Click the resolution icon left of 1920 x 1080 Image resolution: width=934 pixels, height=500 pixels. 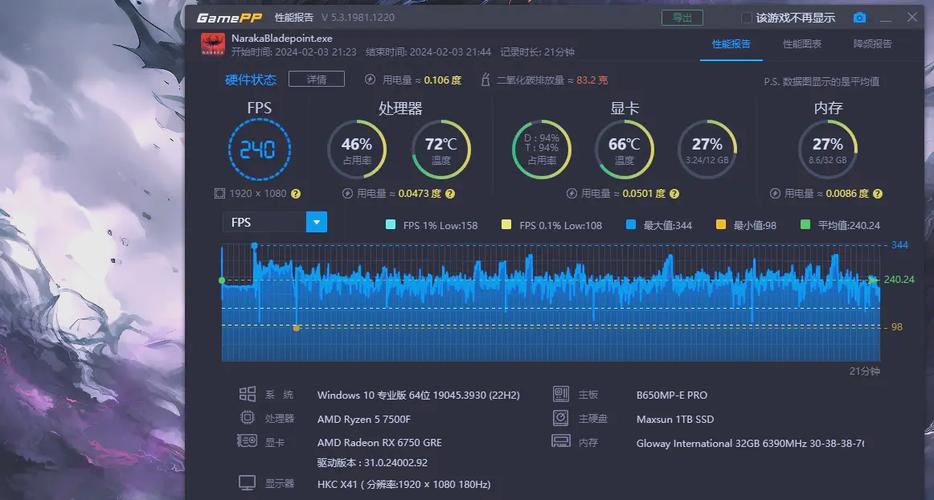[219, 194]
